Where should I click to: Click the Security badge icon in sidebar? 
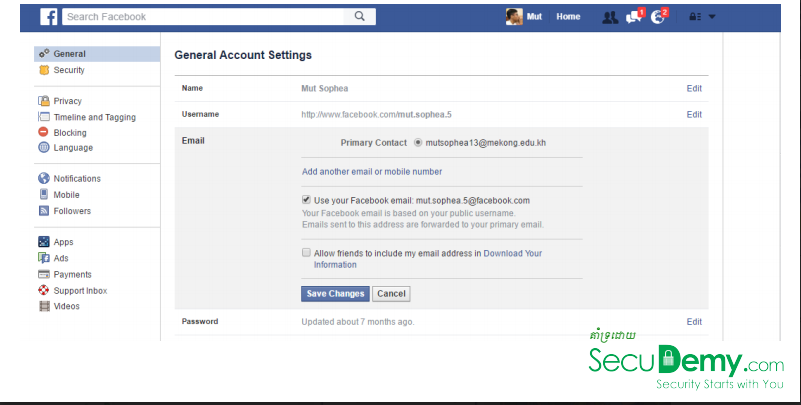tap(44, 70)
